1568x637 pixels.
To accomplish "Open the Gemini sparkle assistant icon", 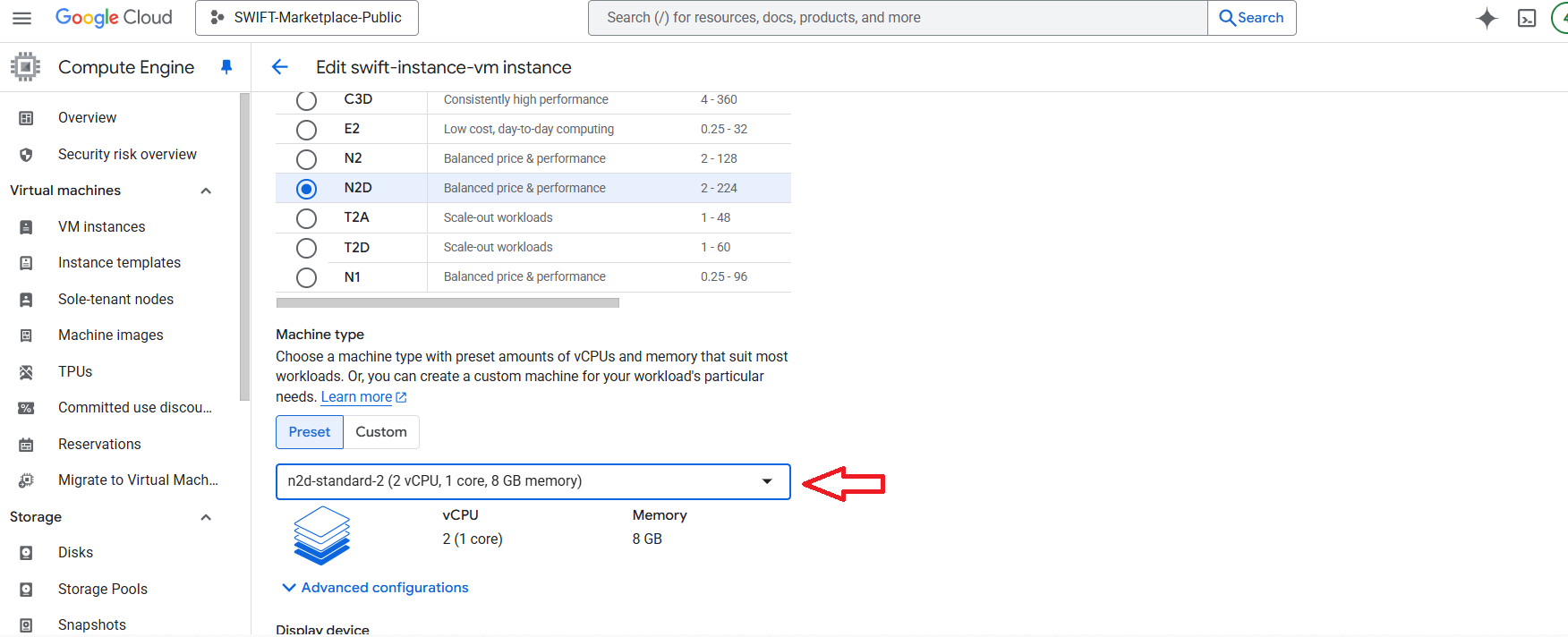I will click(1487, 18).
